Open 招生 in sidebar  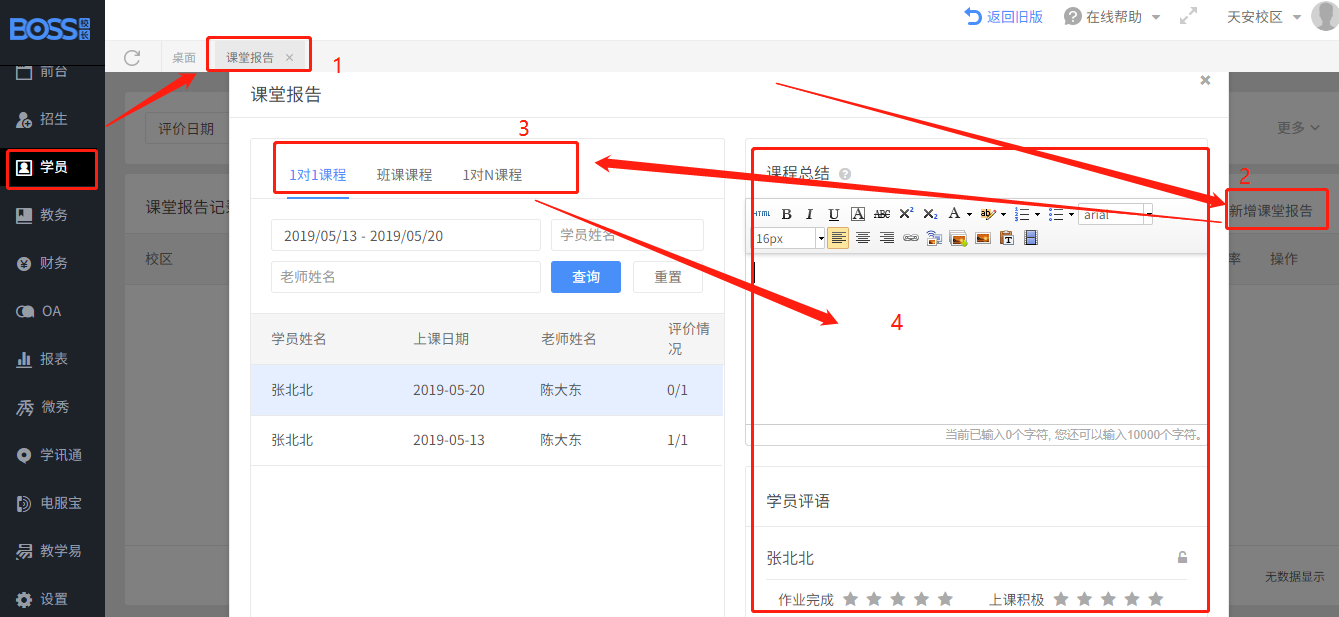(x=52, y=119)
